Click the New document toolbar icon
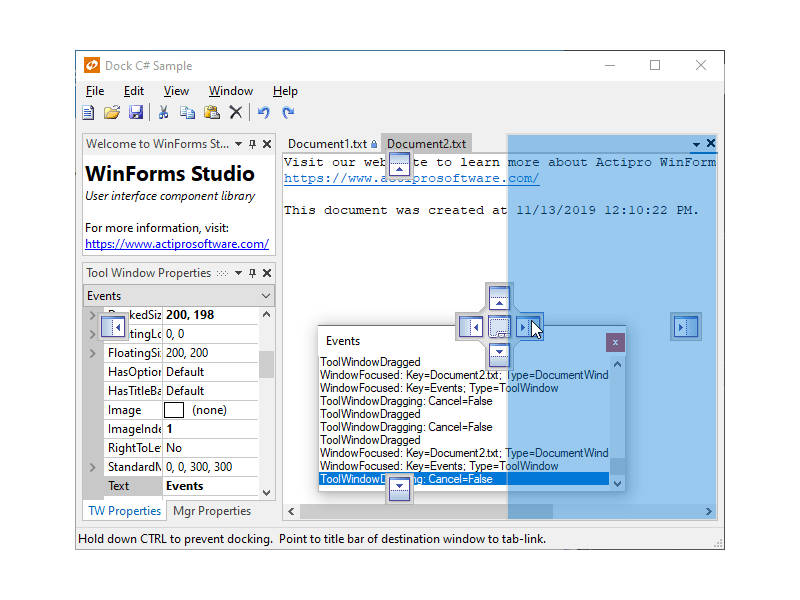 click(x=88, y=112)
